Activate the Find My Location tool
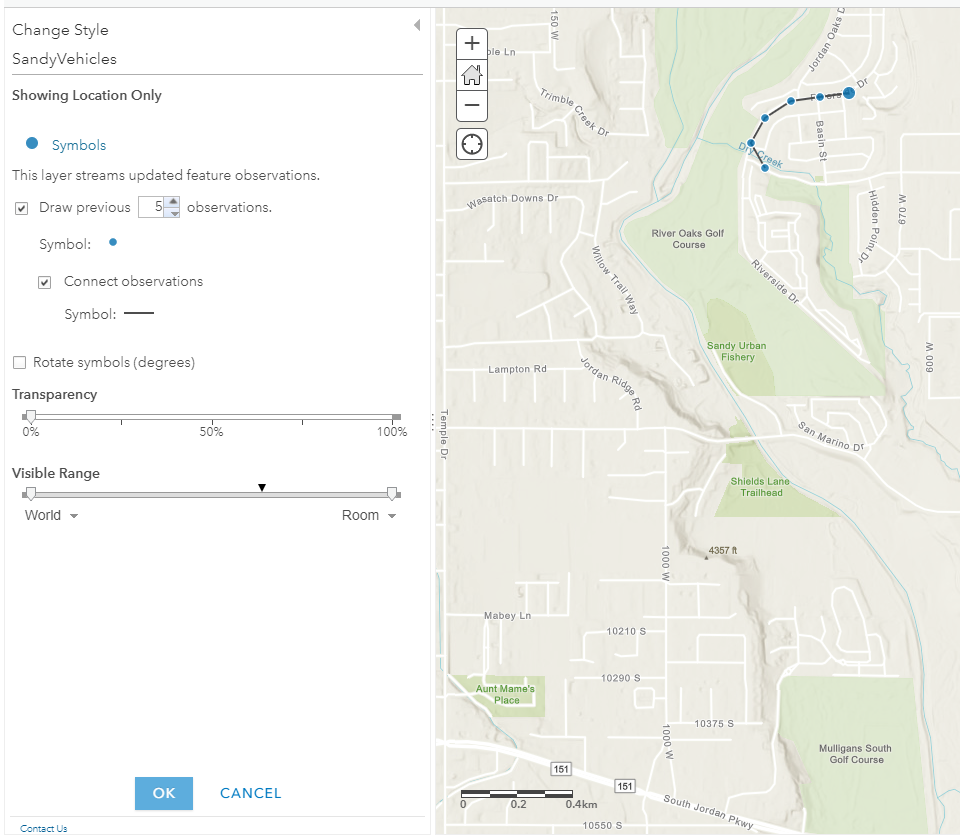The image size is (960, 837). (x=471, y=143)
